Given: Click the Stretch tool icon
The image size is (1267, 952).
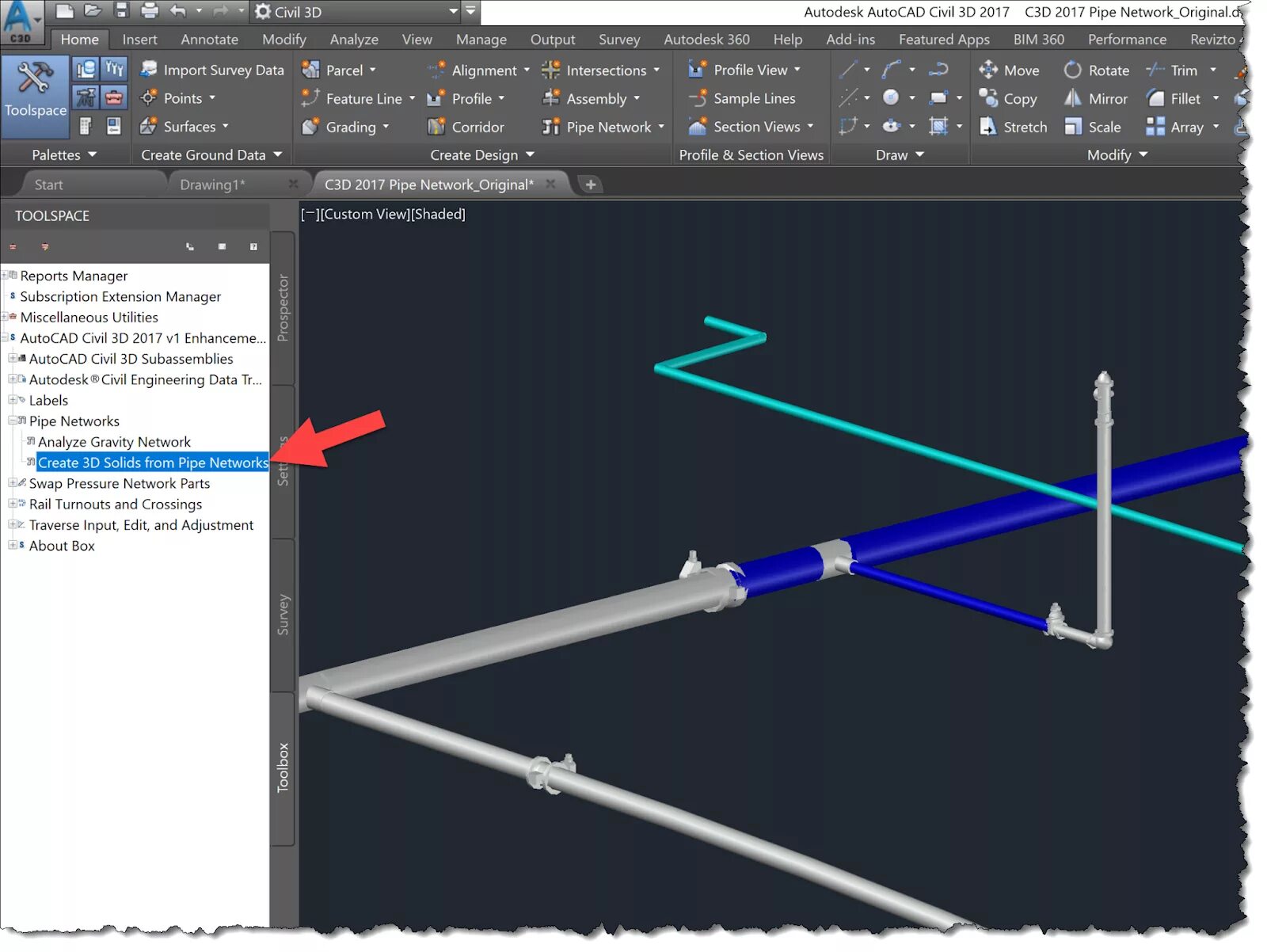Looking at the screenshot, I should (987, 127).
